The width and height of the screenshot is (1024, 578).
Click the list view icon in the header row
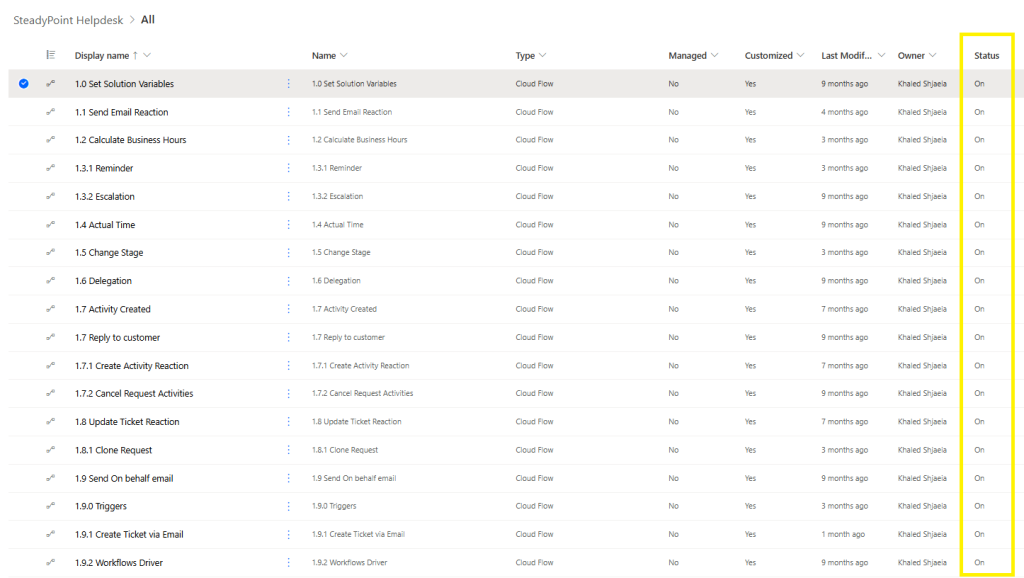[51, 55]
